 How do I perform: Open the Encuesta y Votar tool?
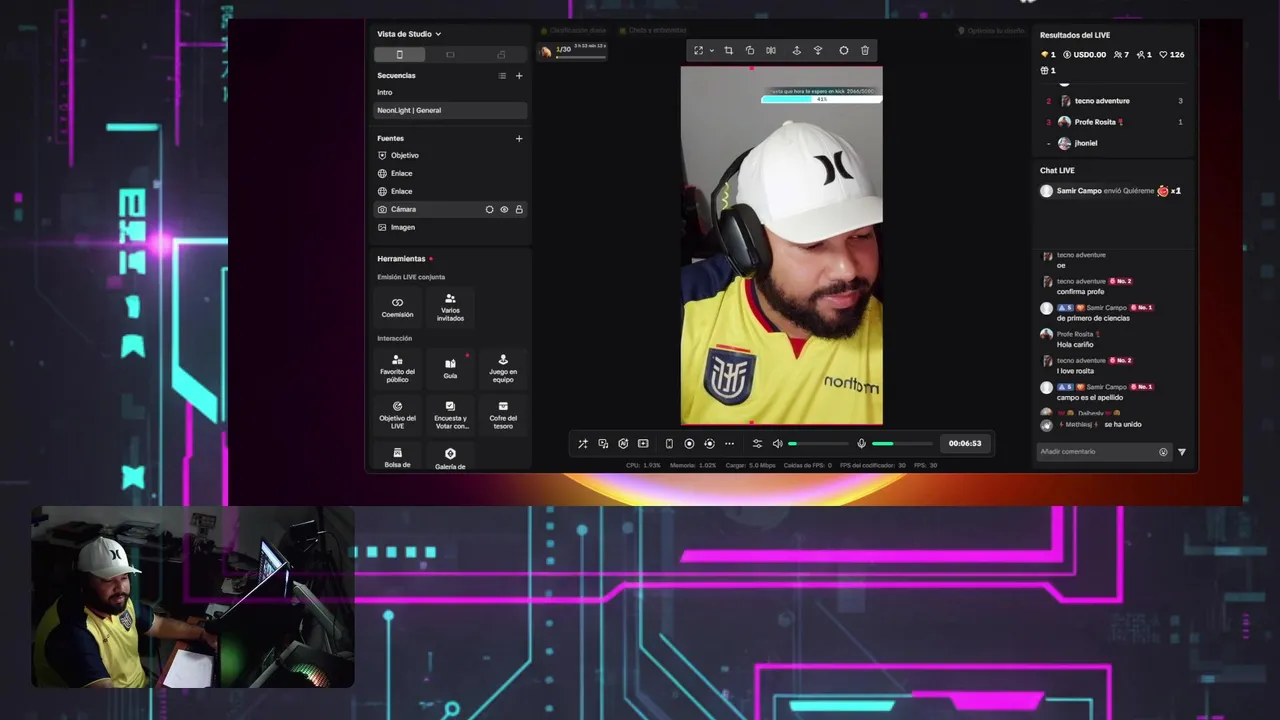click(x=450, y=414)
